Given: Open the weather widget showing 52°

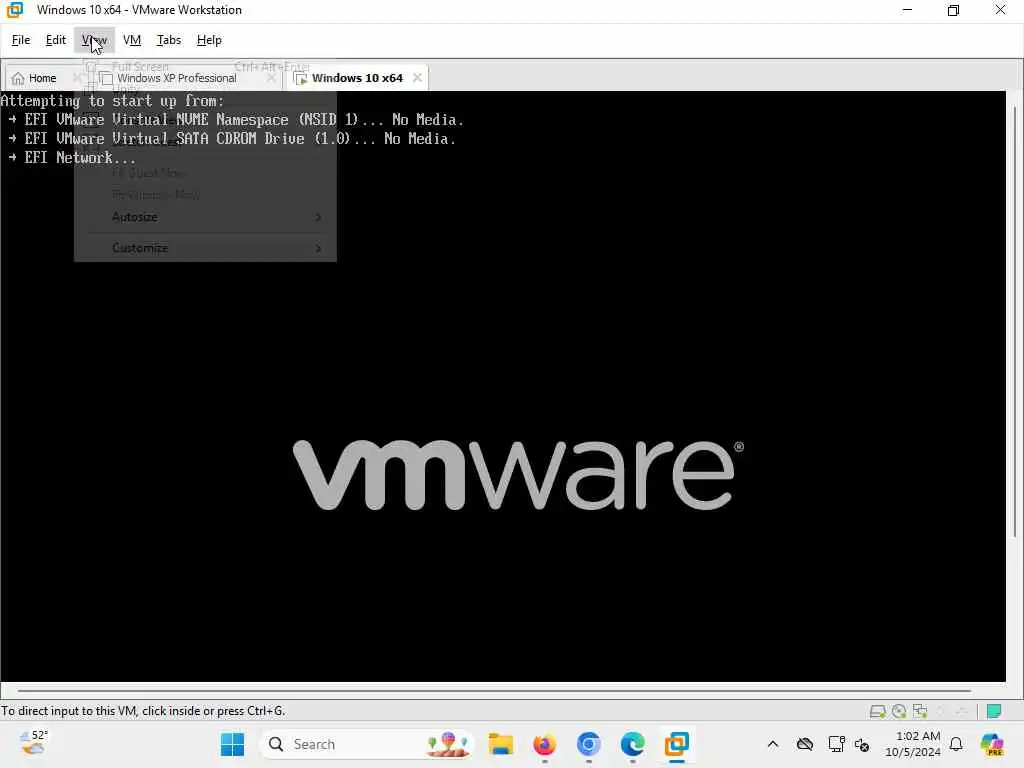Looking at the screenshot, I should click(34, 743).
